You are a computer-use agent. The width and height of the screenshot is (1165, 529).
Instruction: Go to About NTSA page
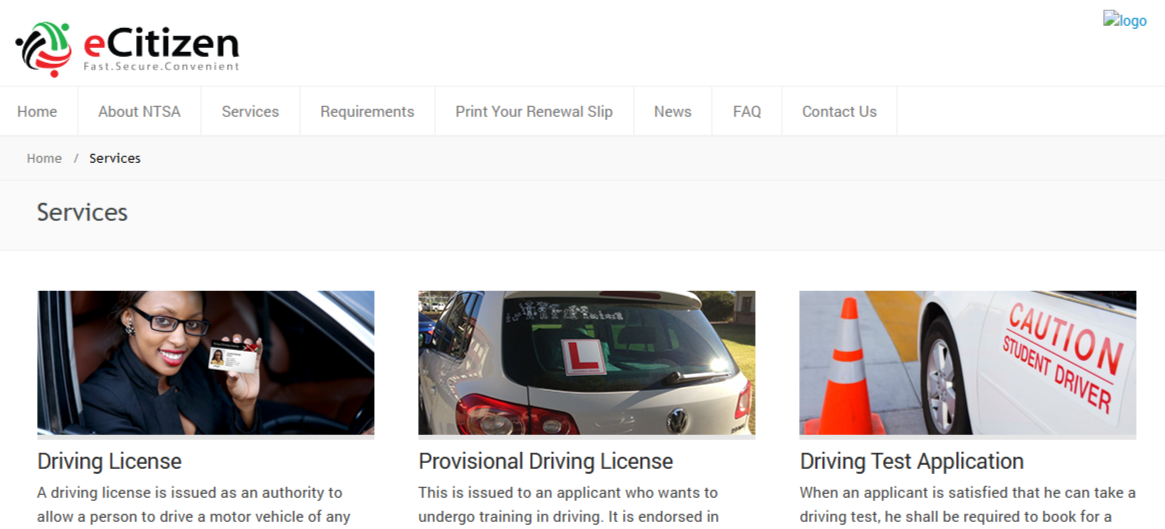pyautogui.click(x=139, y=111)
